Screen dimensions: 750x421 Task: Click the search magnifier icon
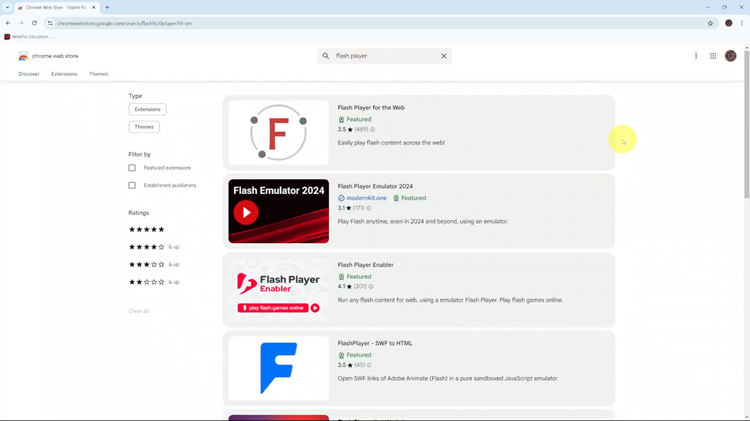pyautogui.click(x=326, y=56)
